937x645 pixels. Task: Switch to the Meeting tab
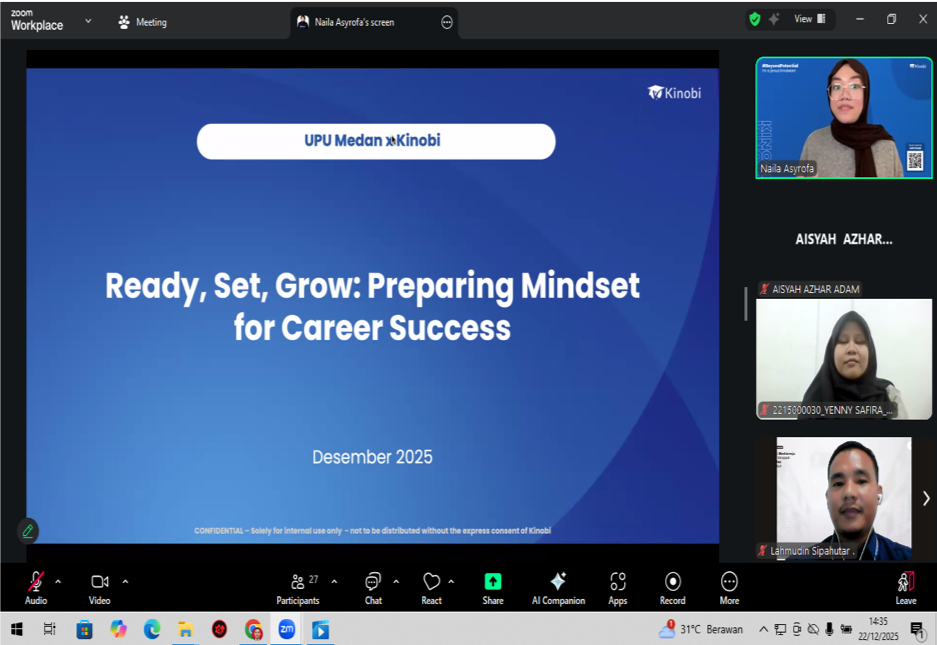[x=142, y=22]
